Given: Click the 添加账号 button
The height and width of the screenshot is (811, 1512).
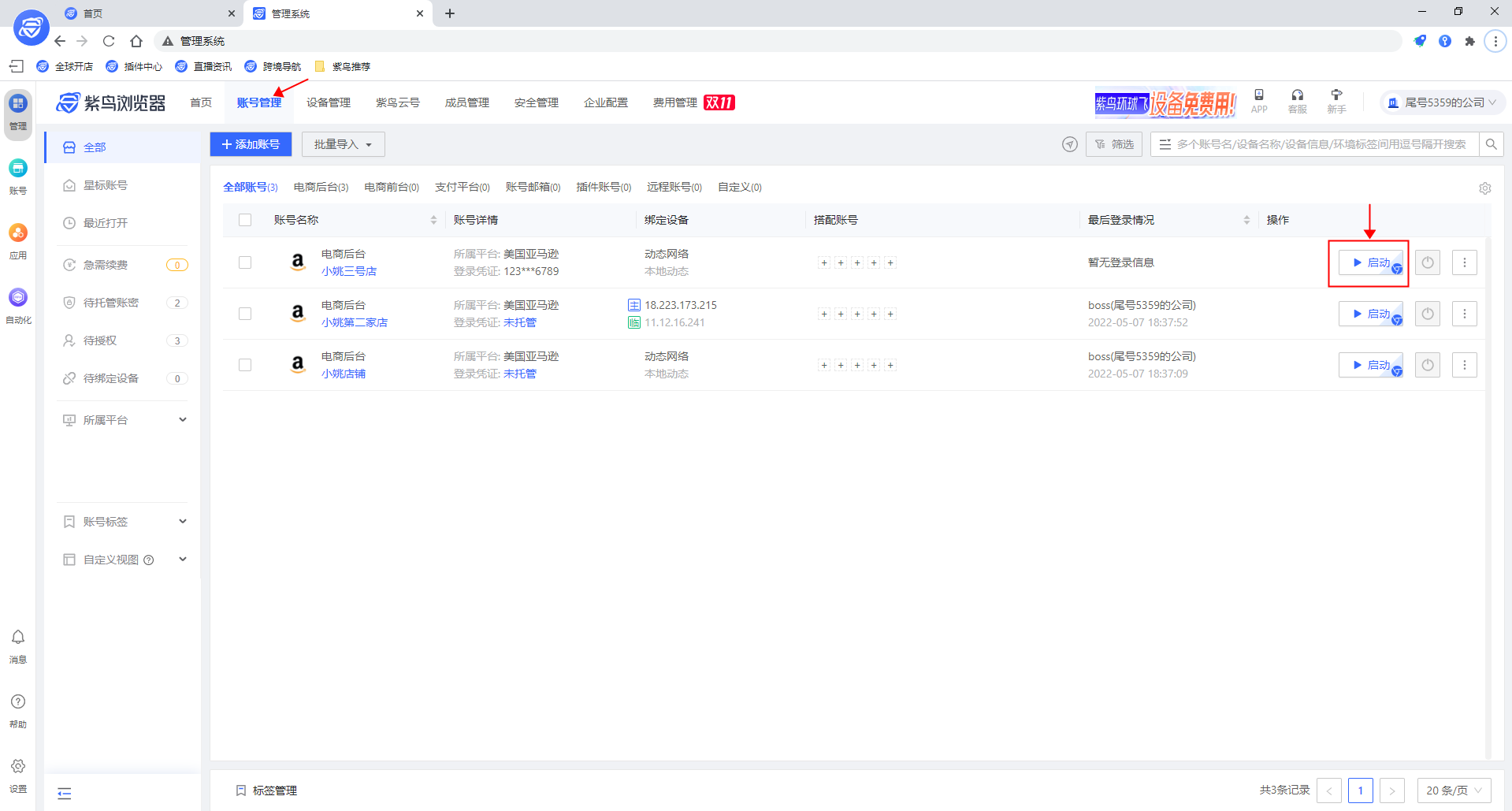Looking at the screenshot, I should pyautogui.click(x=251, y=144).
